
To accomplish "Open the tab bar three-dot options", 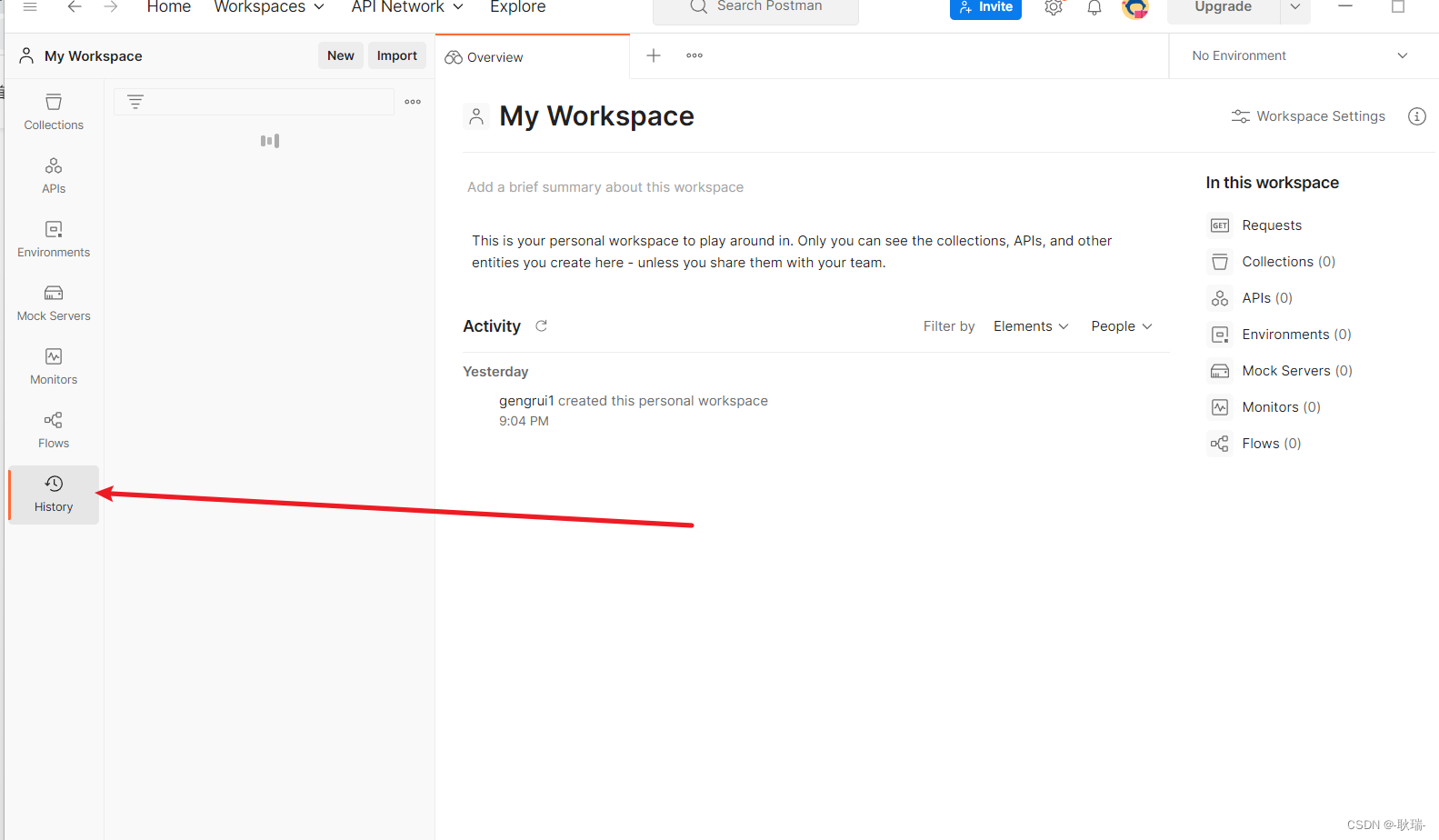I will tap(695, 55).
